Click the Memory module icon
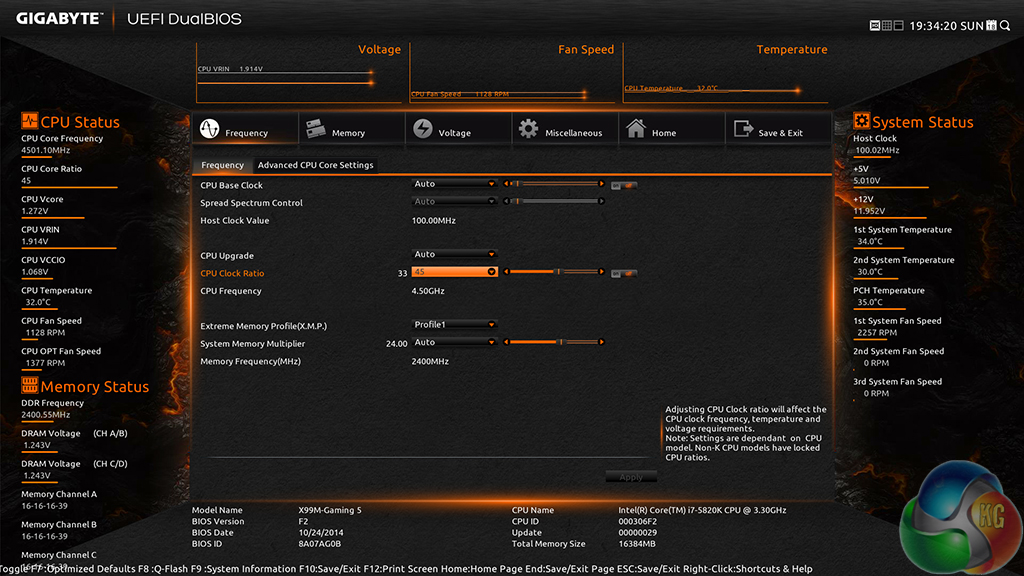Screen dimensions: 1024x576 tap(316, 129)
